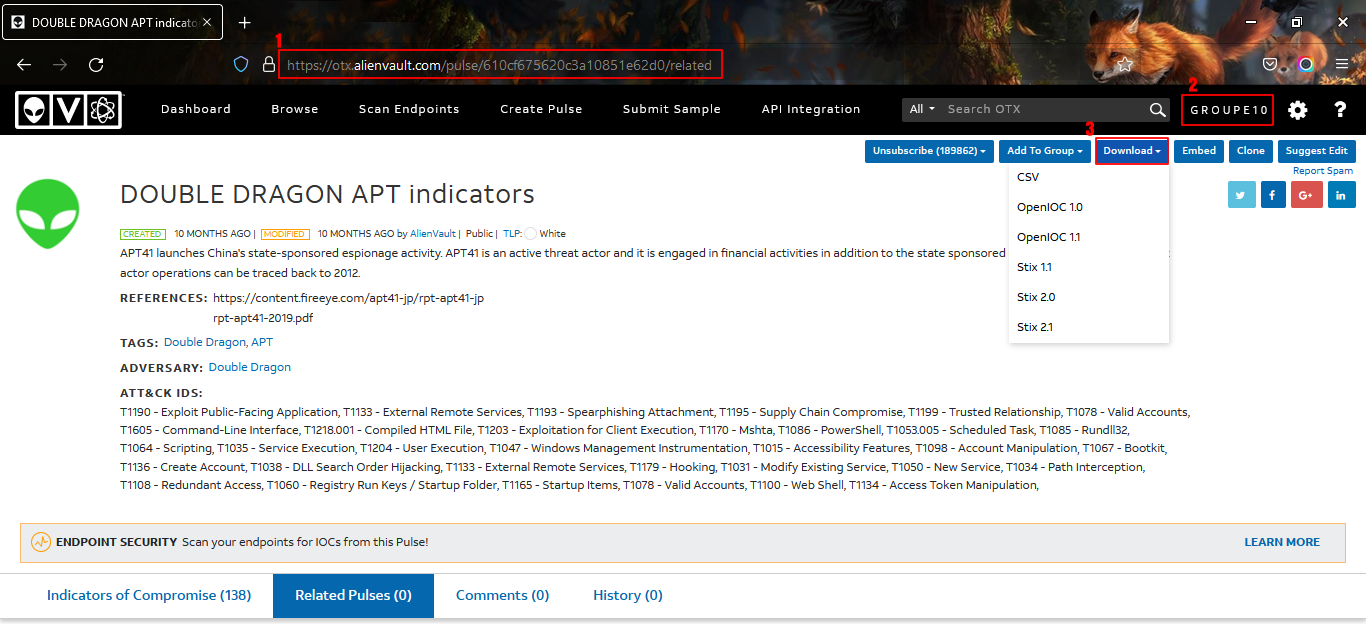Expand the All search filter dropdown
The image size is (1366, 624).
921,109
